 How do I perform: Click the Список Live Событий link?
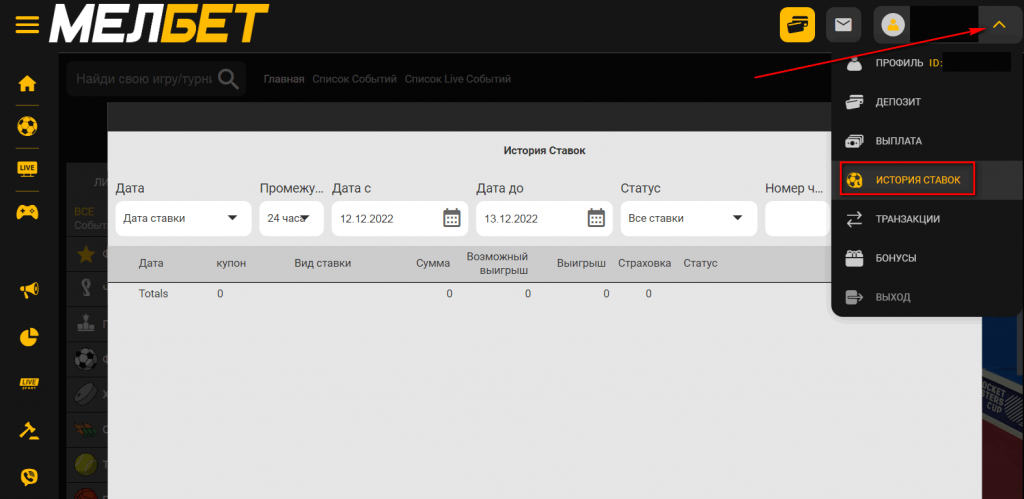click(457, 79)
